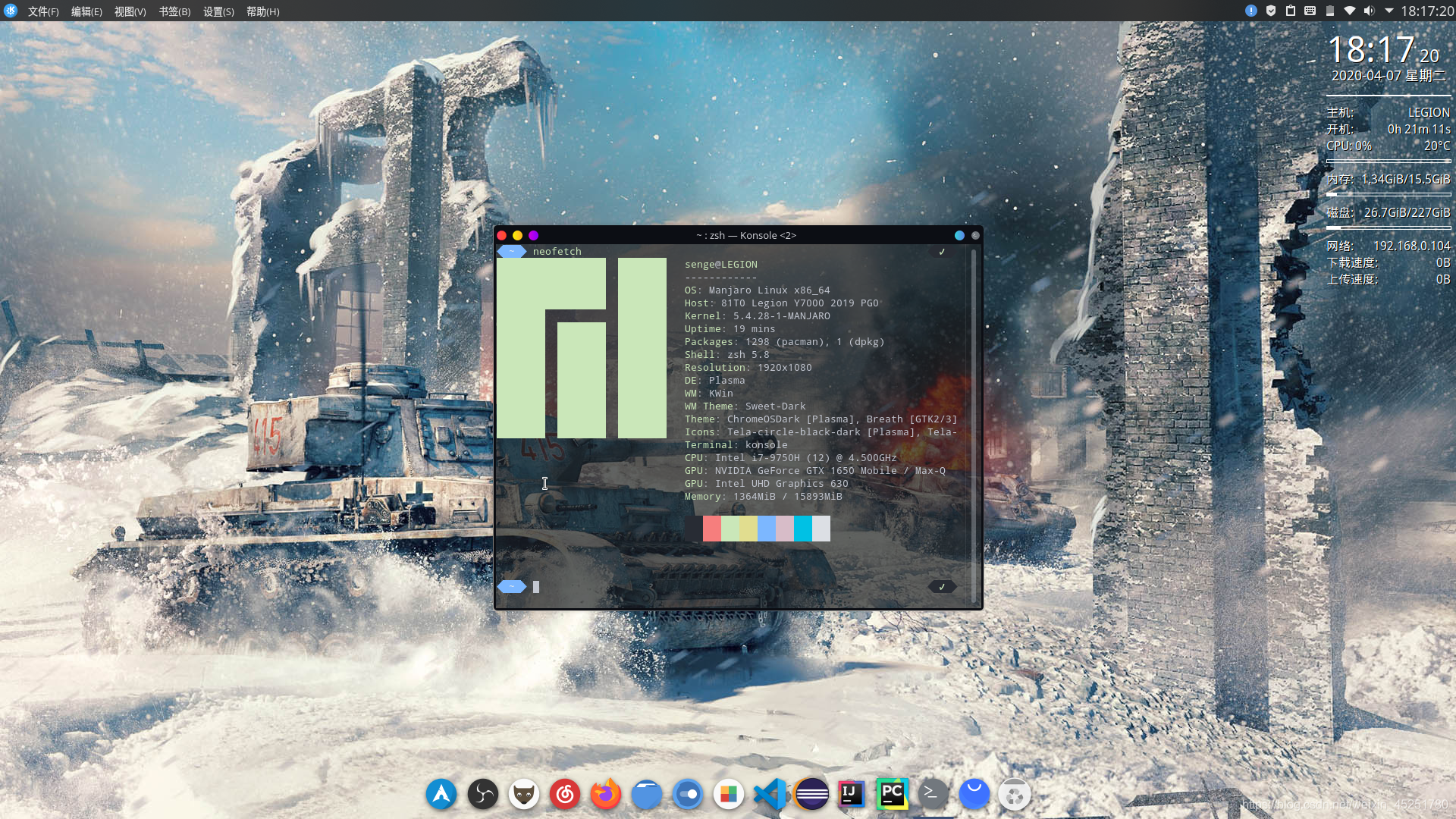The image size is (1456, 819).
Task: Launch IntelliJ IDEA from the dock
Action: pos(852,794)
